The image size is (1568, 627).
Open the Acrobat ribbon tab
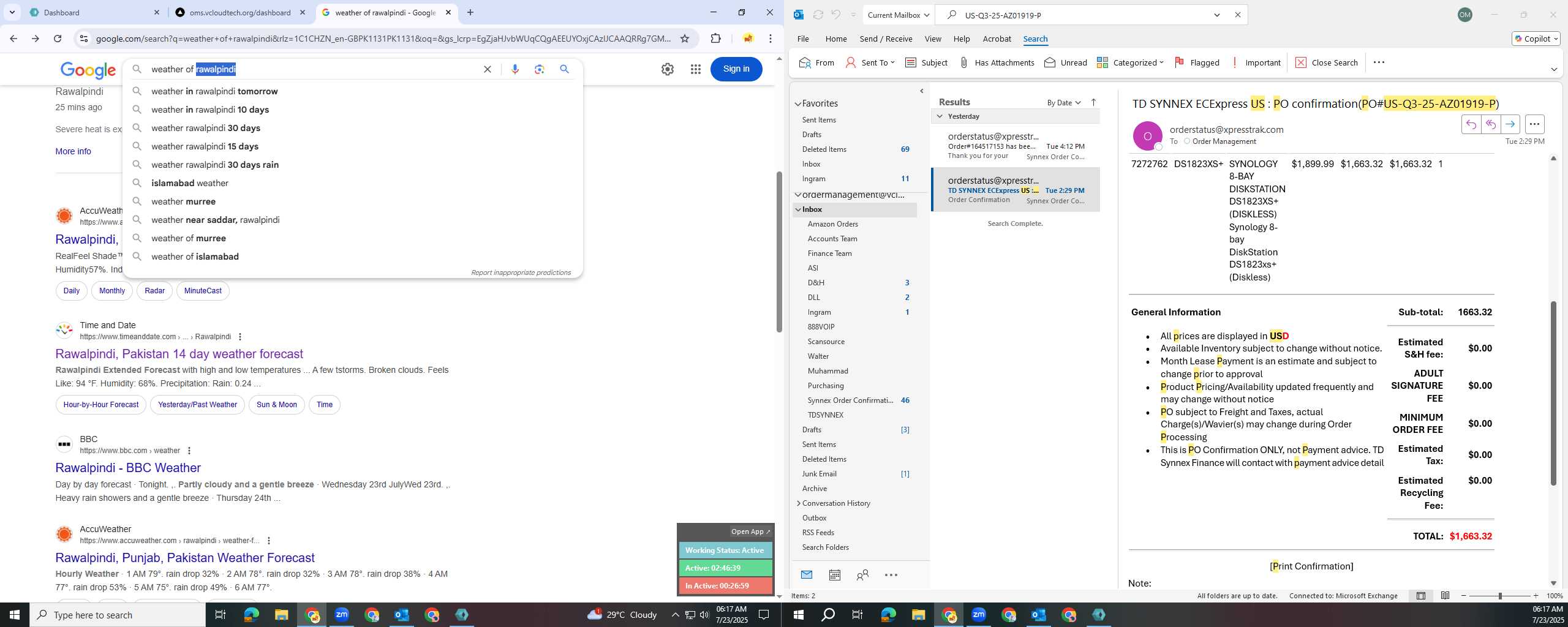pyautogui.click(x=997, y=39)
